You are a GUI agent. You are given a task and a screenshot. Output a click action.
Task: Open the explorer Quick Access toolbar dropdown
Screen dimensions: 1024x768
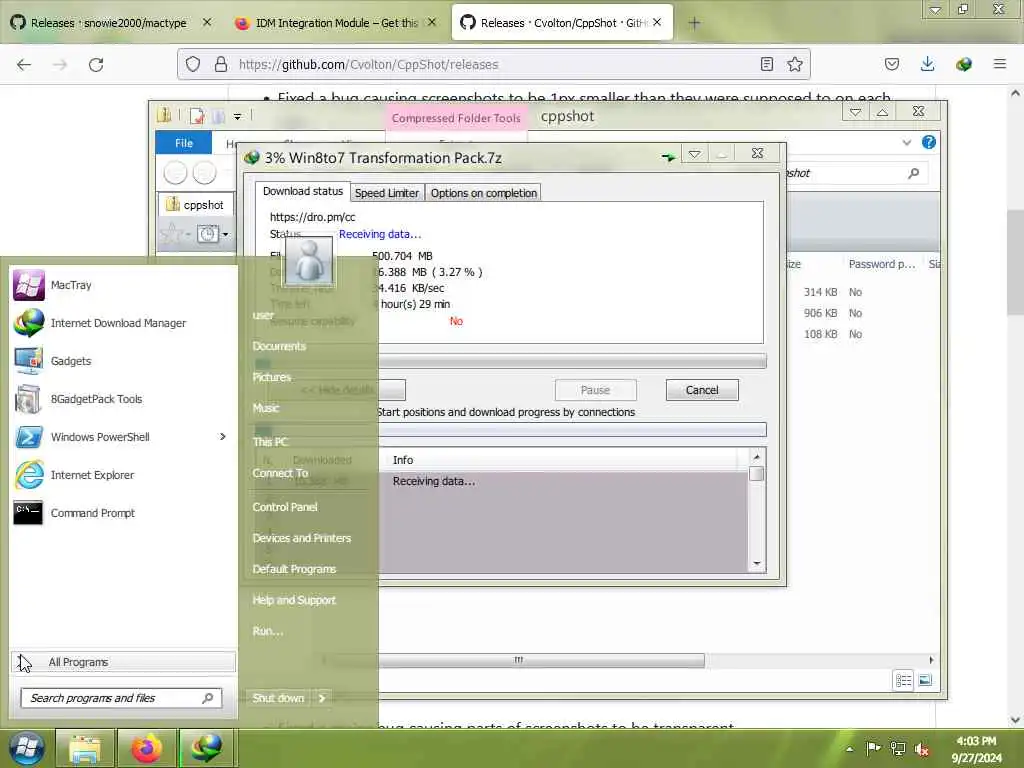pyautogui.click(x=237, y=116)
